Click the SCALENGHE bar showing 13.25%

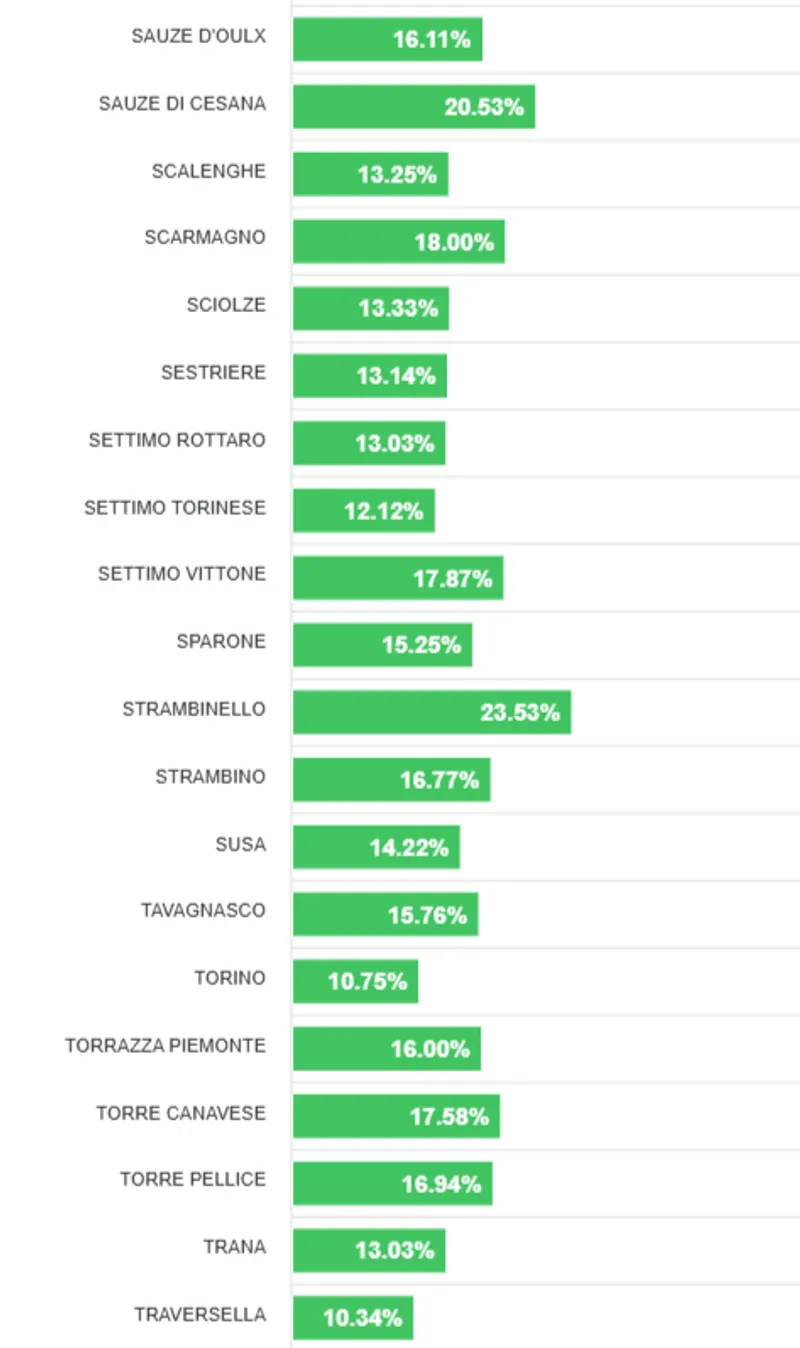click(370, 174)
